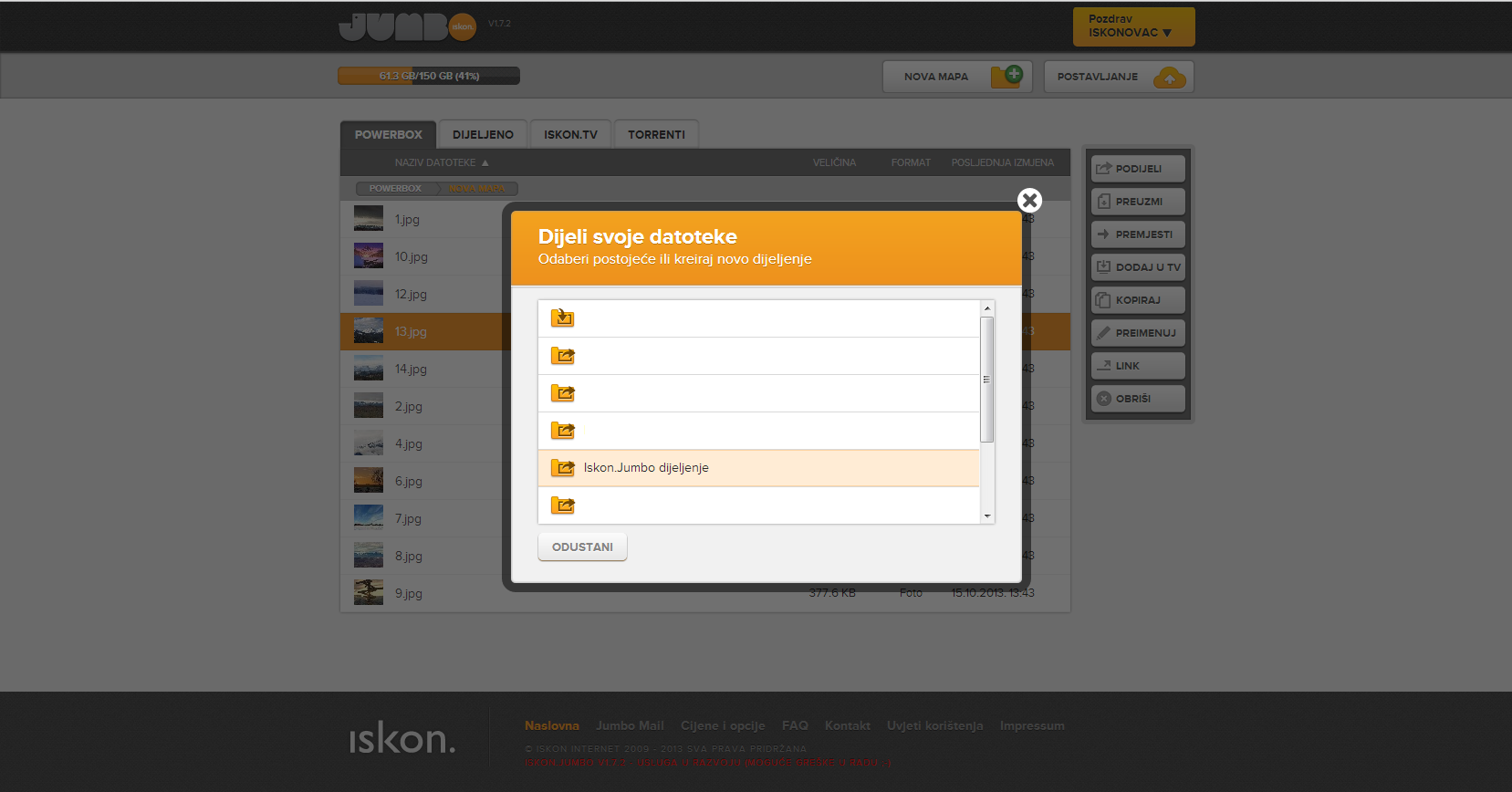Click the LINK button in sidebar
This screenshot has width=1512, height=792.
click(x=1138, y=366)
